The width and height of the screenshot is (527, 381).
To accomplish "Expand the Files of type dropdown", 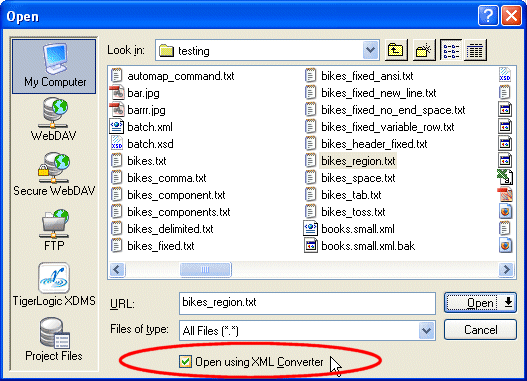I will pos(427,331).
